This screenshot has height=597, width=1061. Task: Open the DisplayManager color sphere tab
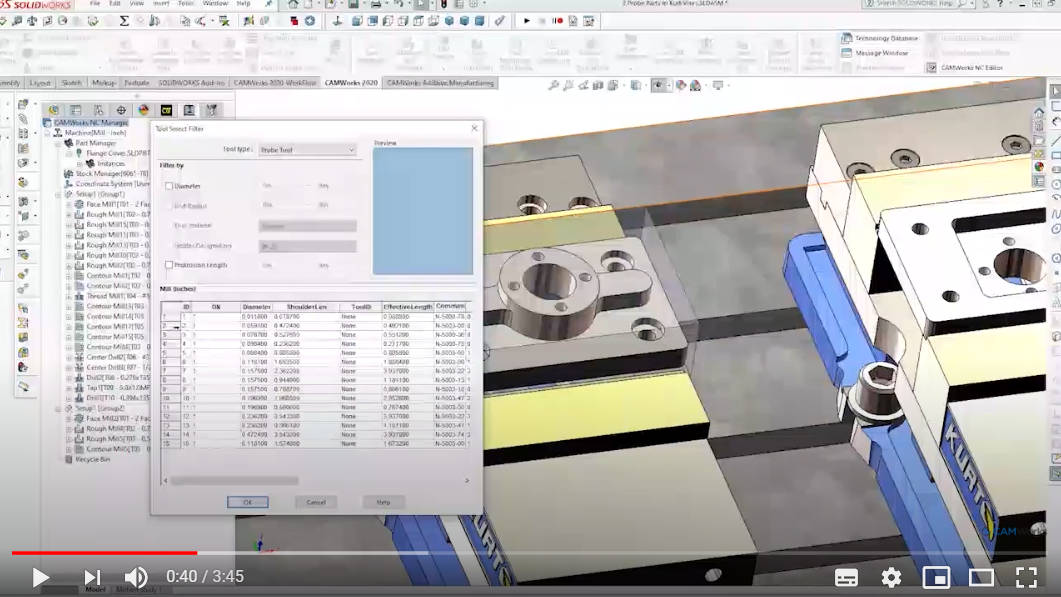[143, 110]
